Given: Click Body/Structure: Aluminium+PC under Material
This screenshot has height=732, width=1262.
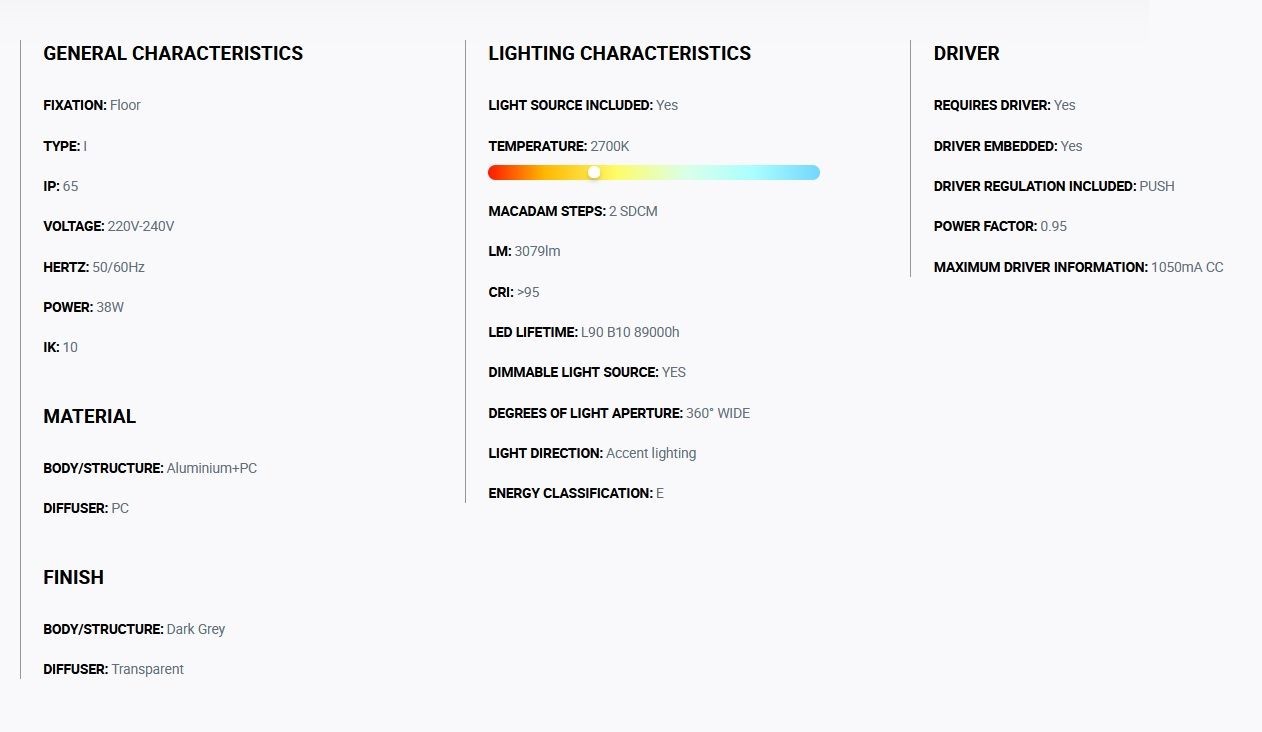Looking at the screenshot, I should (150, 468).
